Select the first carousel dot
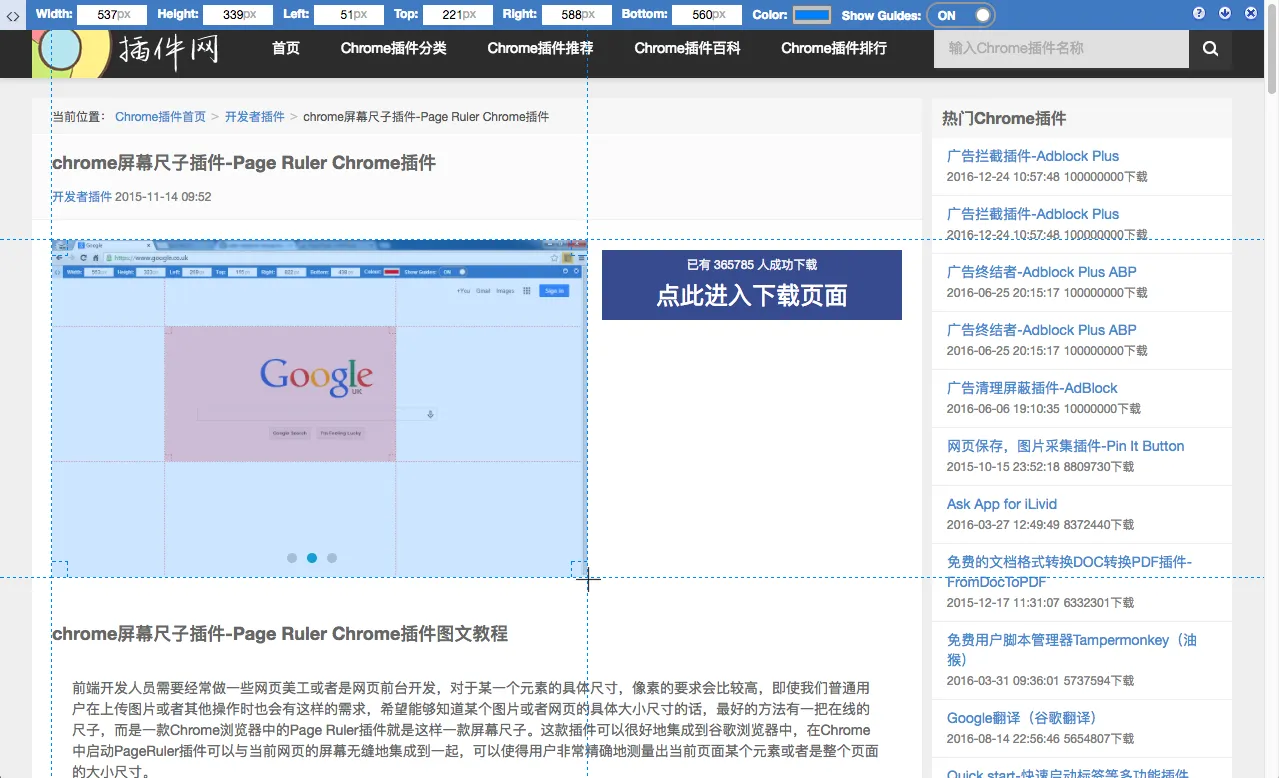This screenshot has height=778, width=1279. click(x=292, y=558)
